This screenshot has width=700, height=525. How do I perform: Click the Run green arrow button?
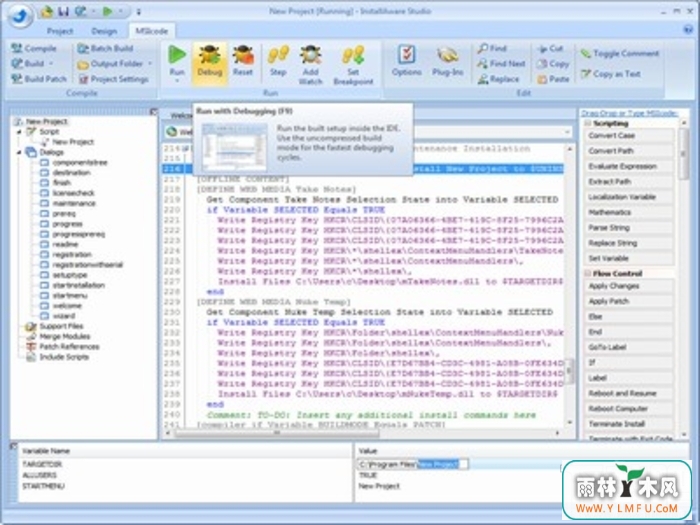177,54
